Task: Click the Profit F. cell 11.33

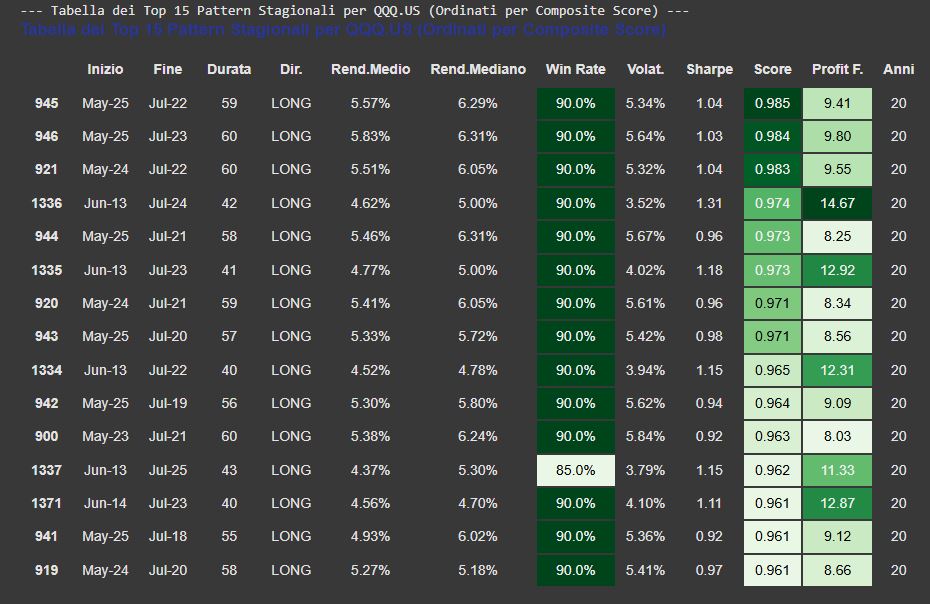Action: [837, 471]
